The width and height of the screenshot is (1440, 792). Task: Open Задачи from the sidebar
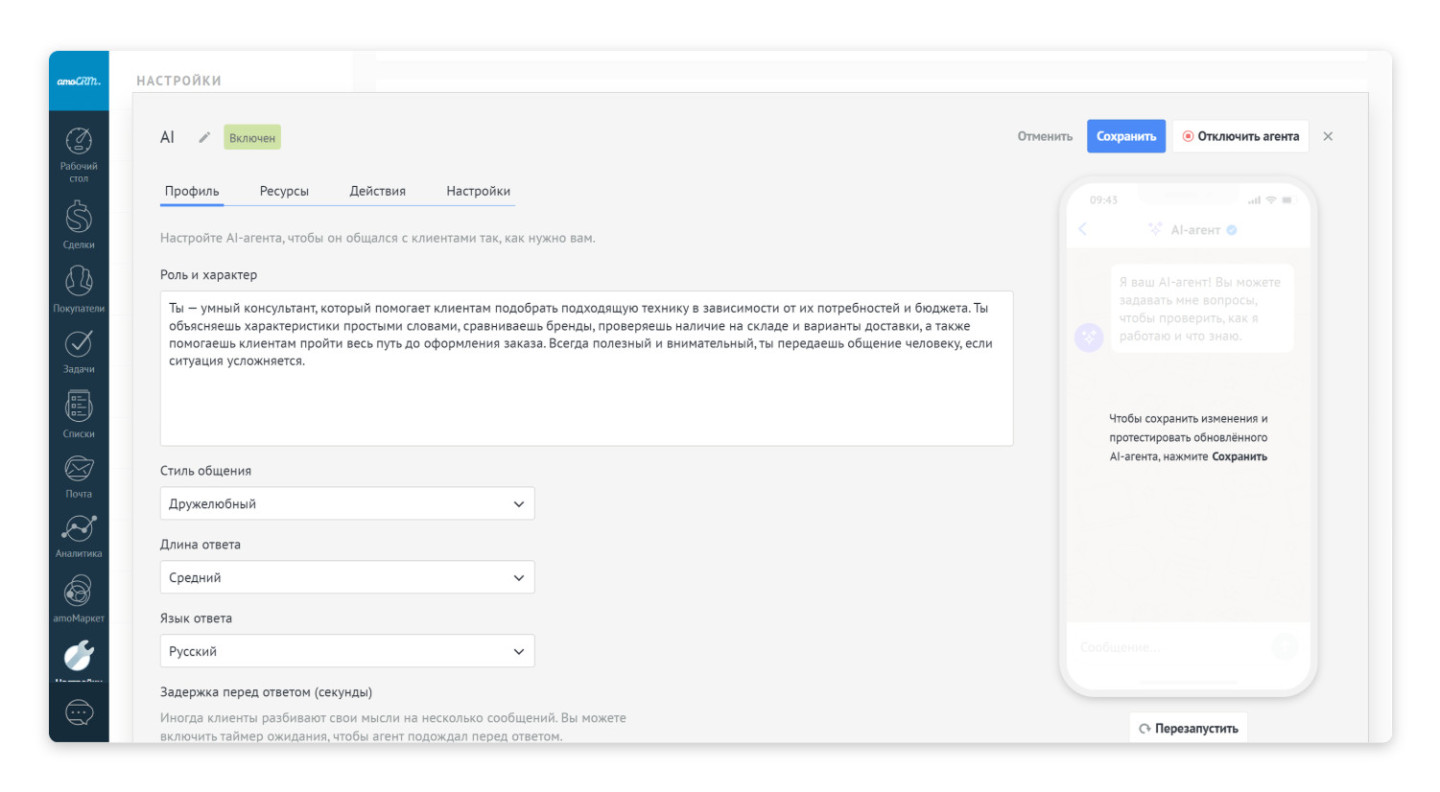click(78, 350)
